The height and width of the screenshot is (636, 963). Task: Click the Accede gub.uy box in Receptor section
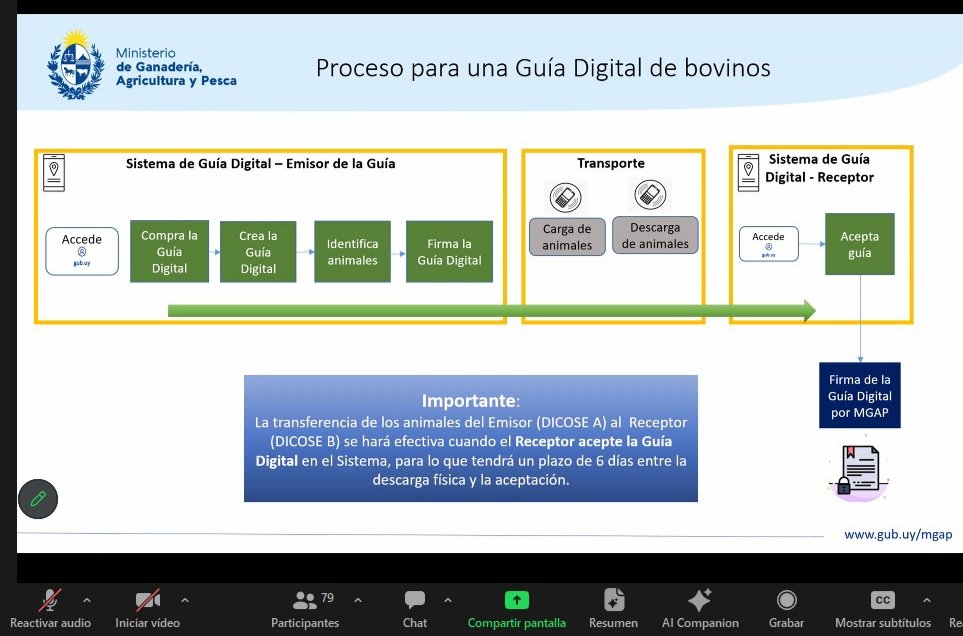[x=768, y=244]
